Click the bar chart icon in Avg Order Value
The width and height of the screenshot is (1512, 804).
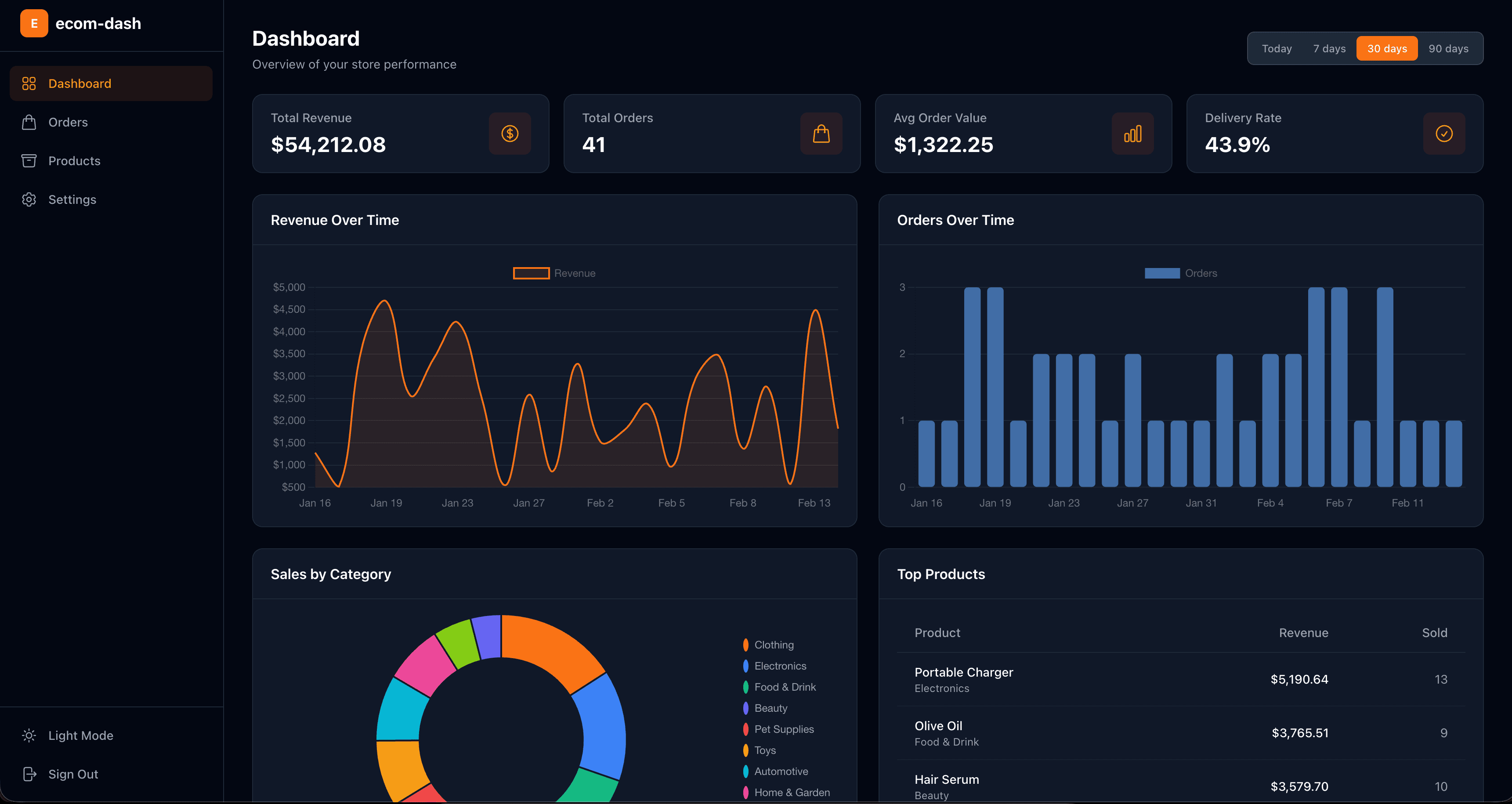point(1132,134)
